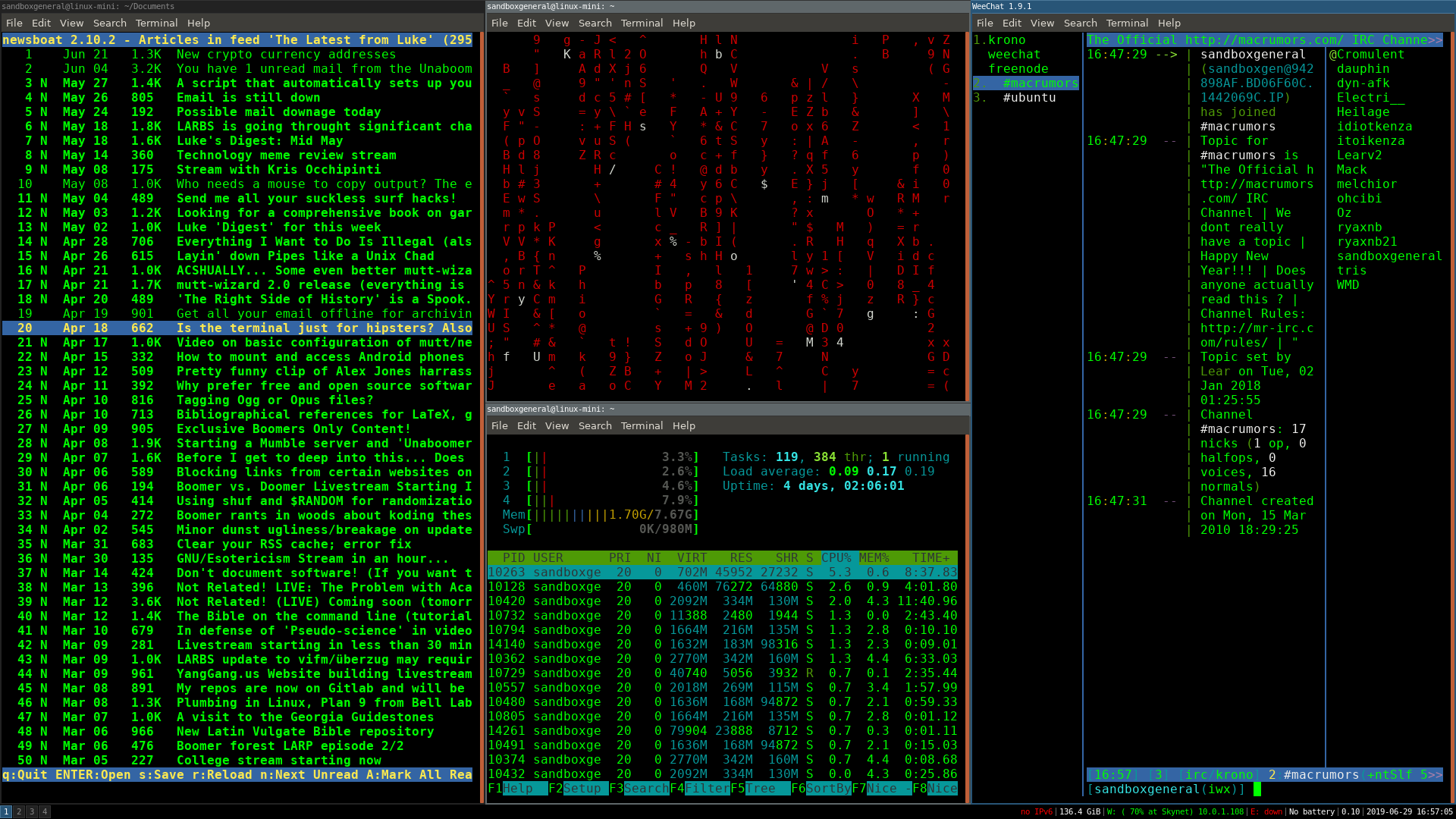The height and width of the screenshot is (819, 1456).
Task: Click the 'No battery' status bar indicator
Action: coord(1311,811)
